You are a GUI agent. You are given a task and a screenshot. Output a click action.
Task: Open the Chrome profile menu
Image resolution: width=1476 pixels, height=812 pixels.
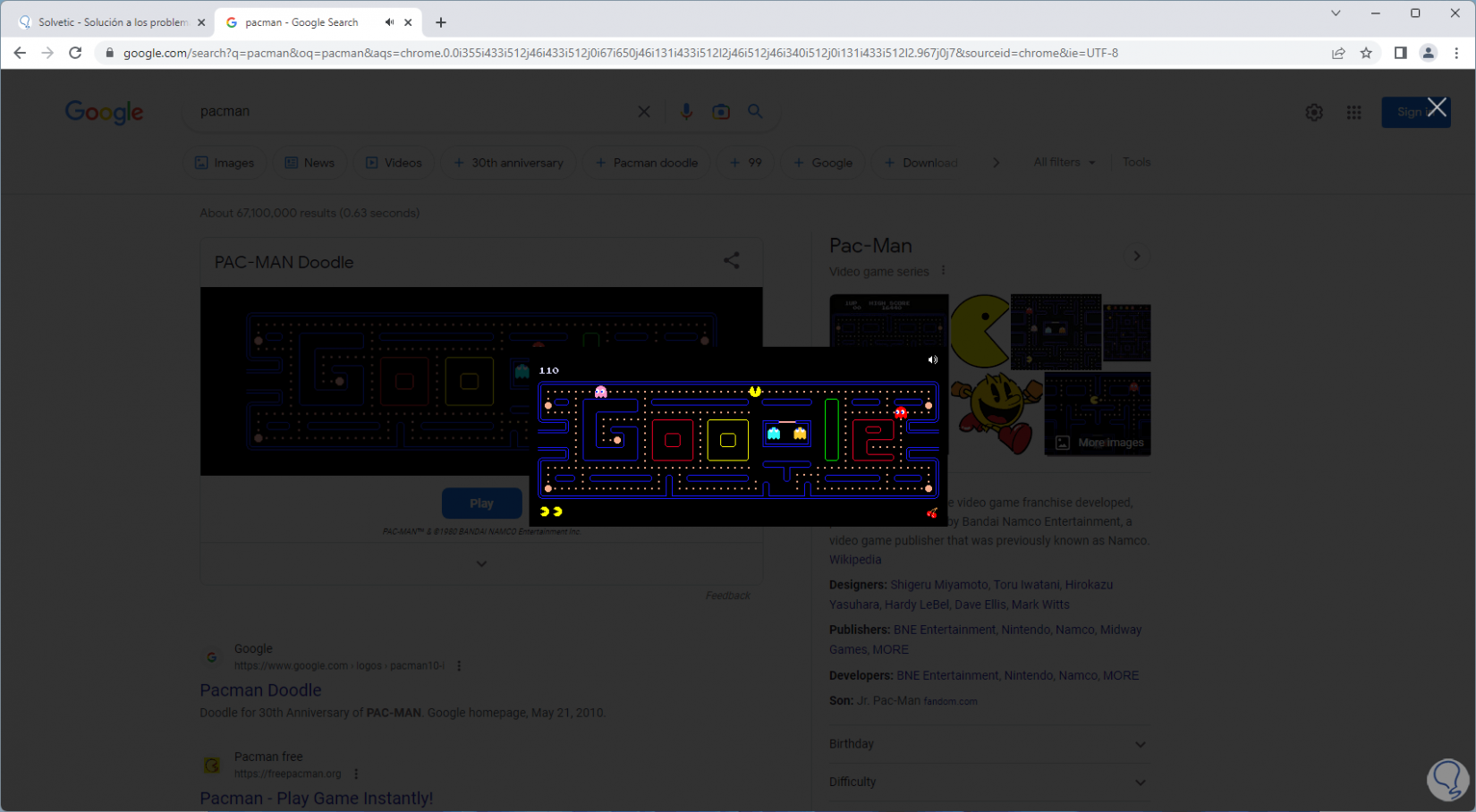(x=1429, y=53)
